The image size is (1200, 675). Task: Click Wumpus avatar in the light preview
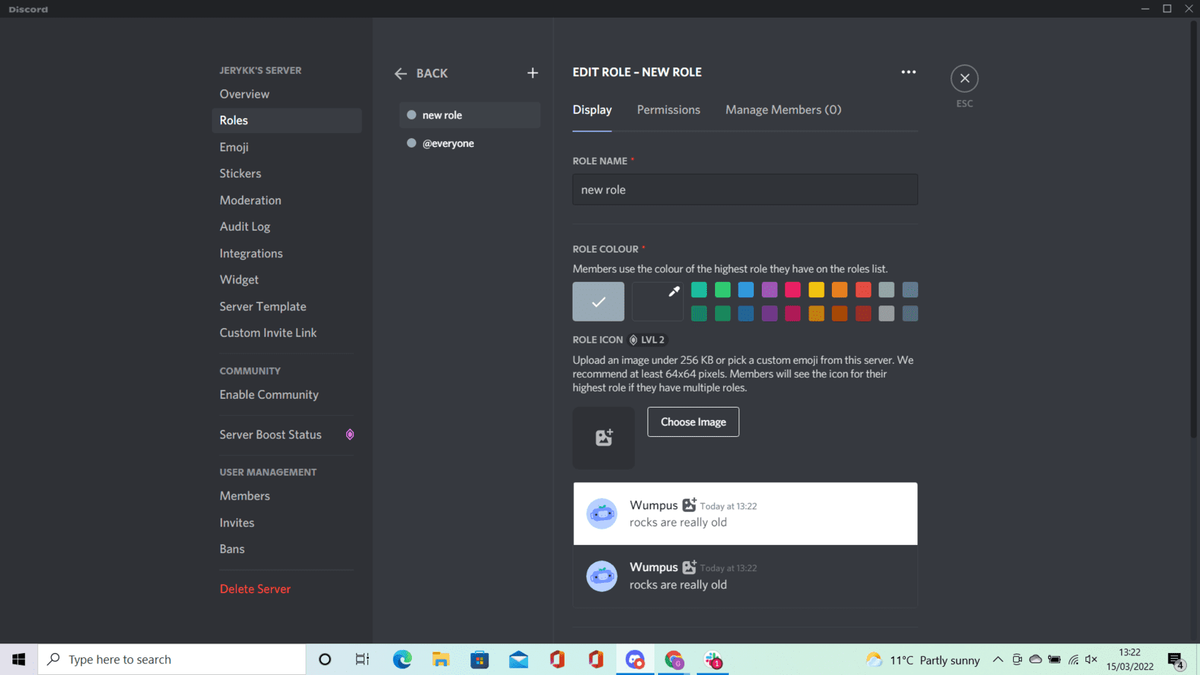601,514
